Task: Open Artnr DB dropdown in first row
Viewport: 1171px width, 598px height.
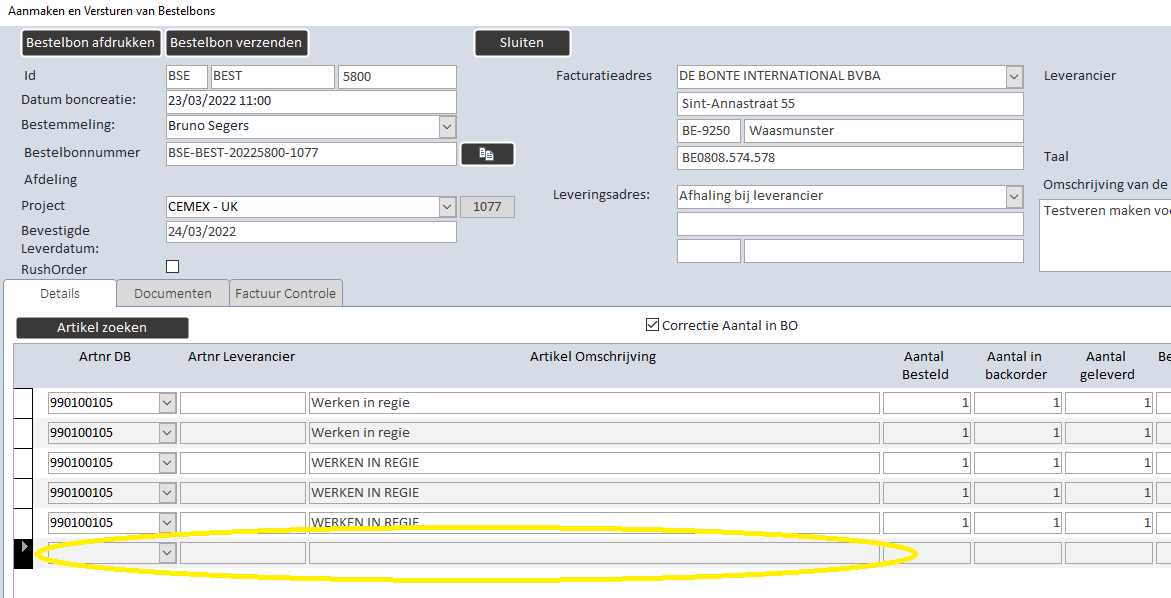Action: 167,403
